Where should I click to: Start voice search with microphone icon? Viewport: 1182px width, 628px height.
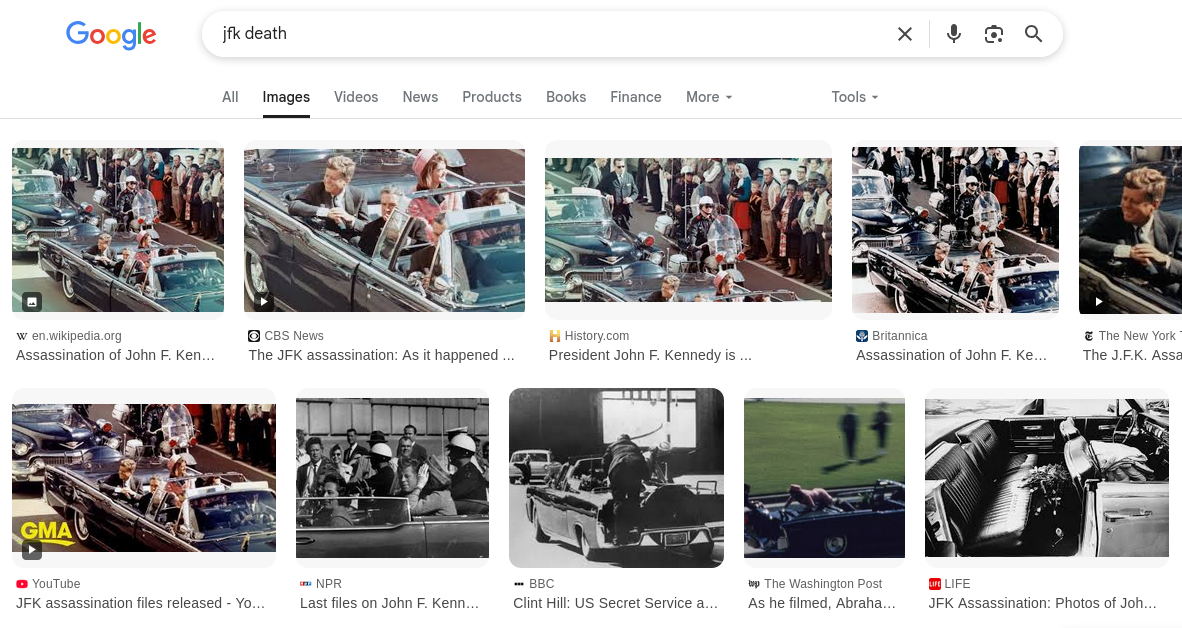pos(954,34)
